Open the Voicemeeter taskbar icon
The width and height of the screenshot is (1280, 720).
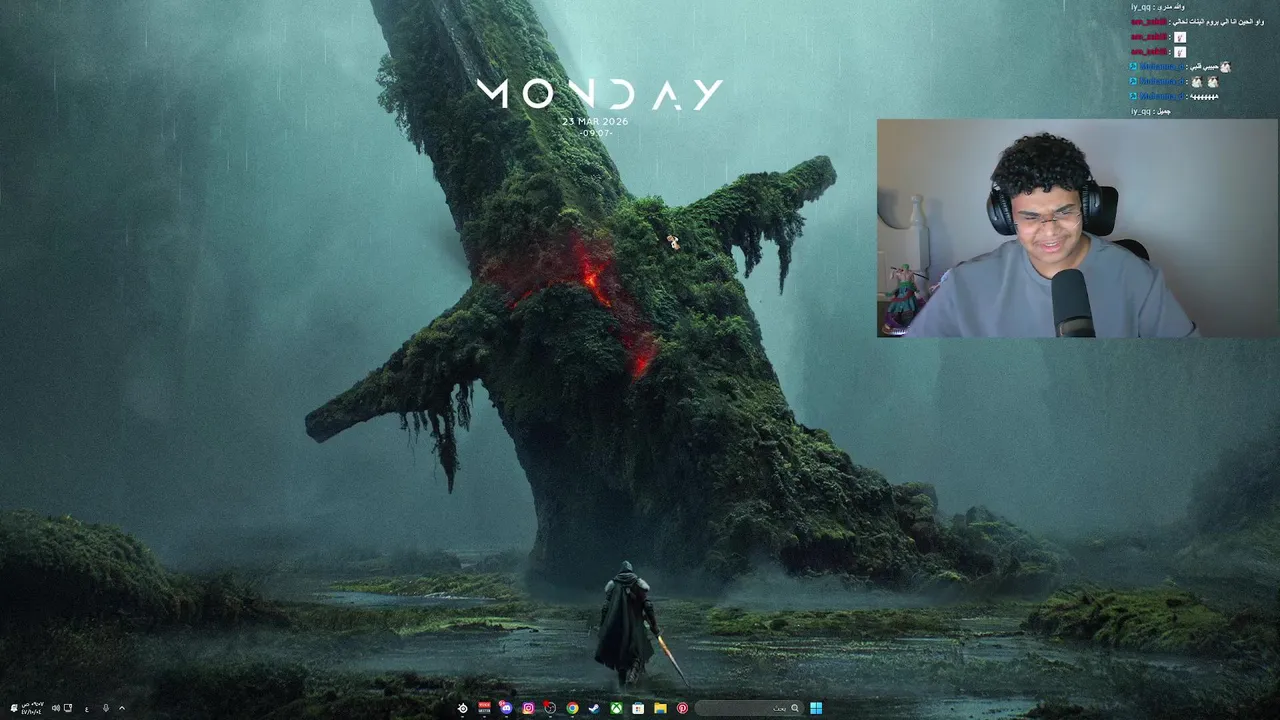[x=485, y=708]
